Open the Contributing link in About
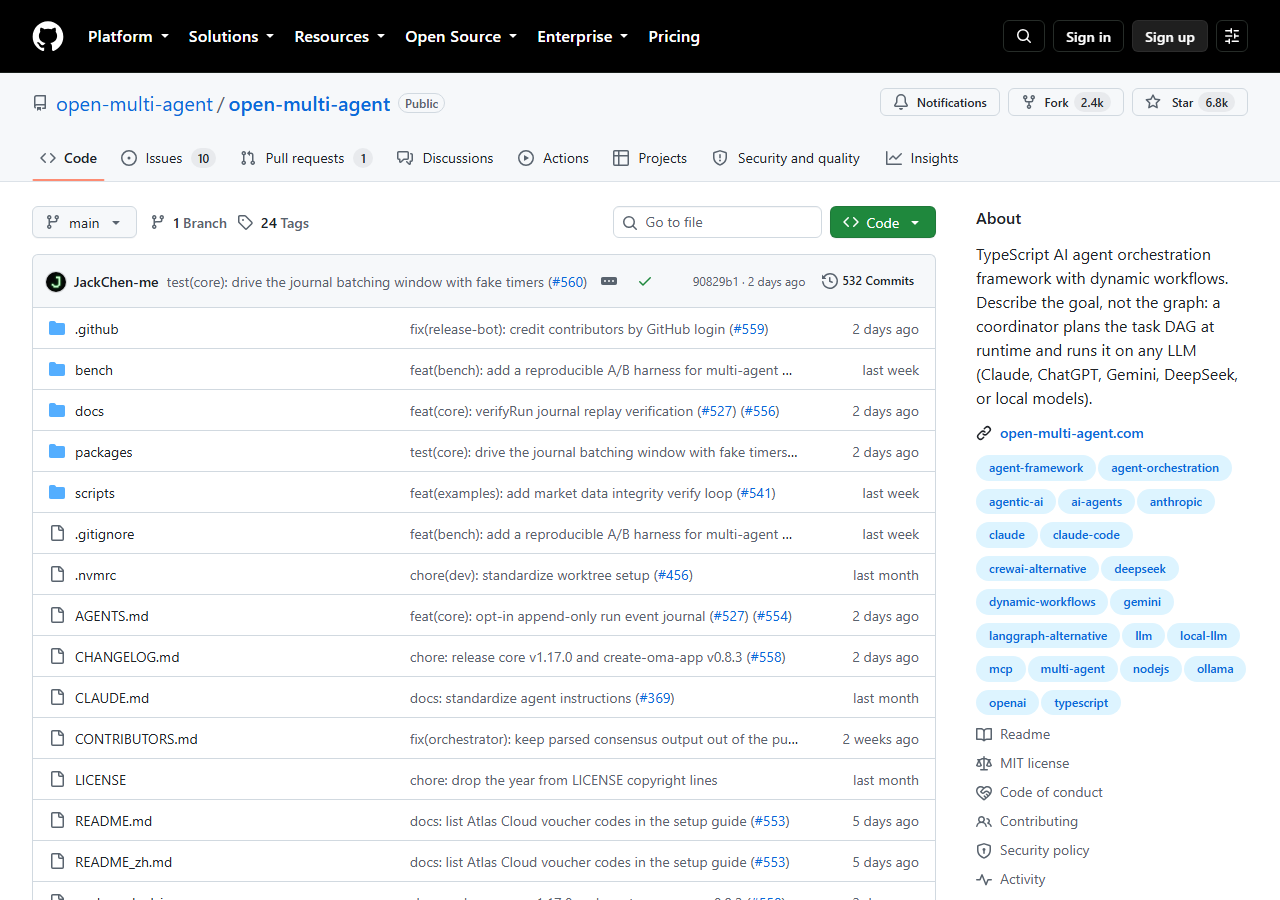 [x=1039, y=821]
